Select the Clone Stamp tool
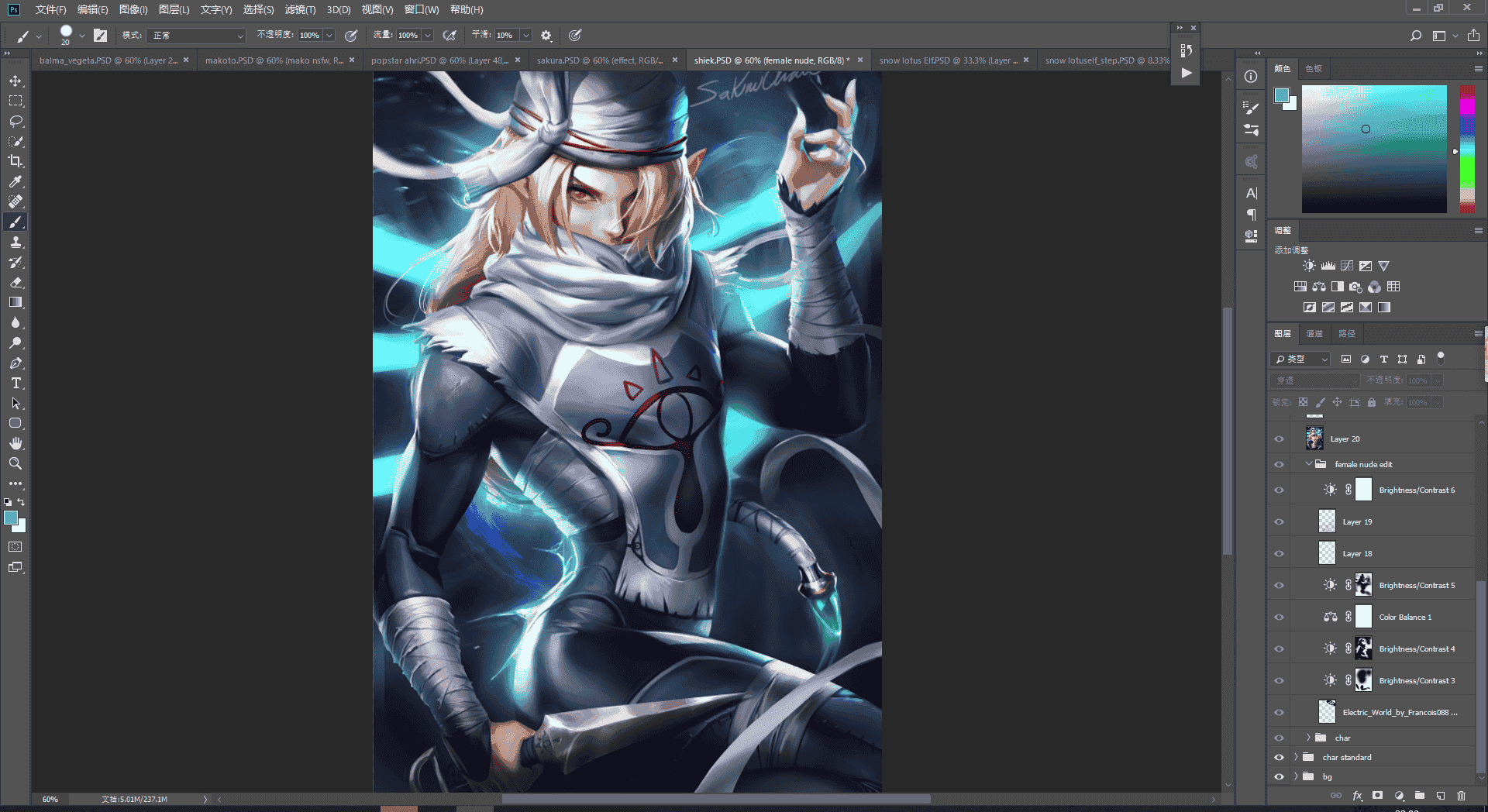 (15, 242)
